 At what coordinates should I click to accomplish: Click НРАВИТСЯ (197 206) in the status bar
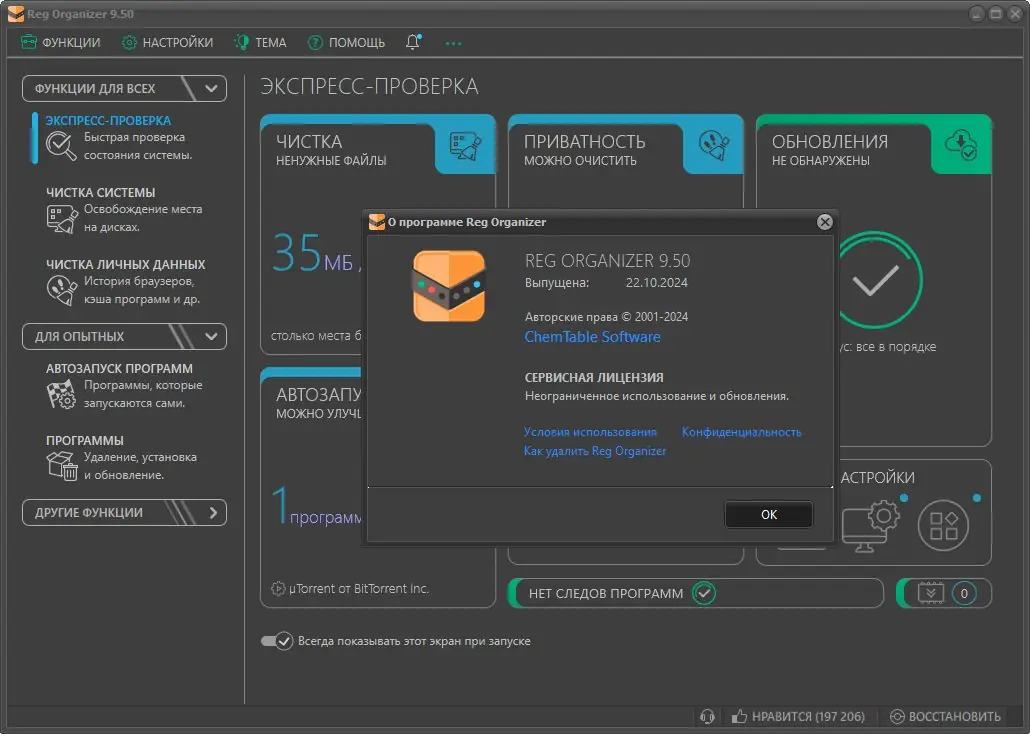click(x=799, y=717)
